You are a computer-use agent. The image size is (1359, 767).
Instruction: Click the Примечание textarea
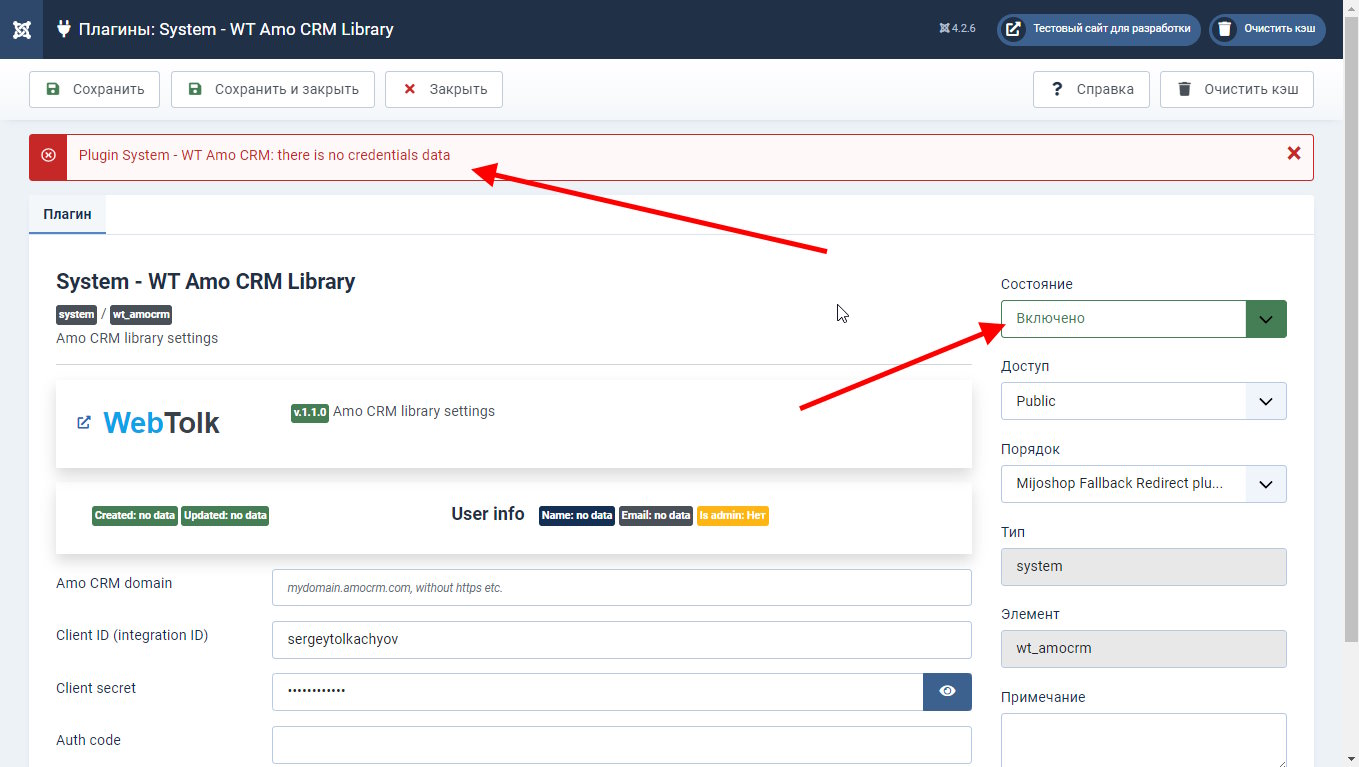pos(1143,740)
